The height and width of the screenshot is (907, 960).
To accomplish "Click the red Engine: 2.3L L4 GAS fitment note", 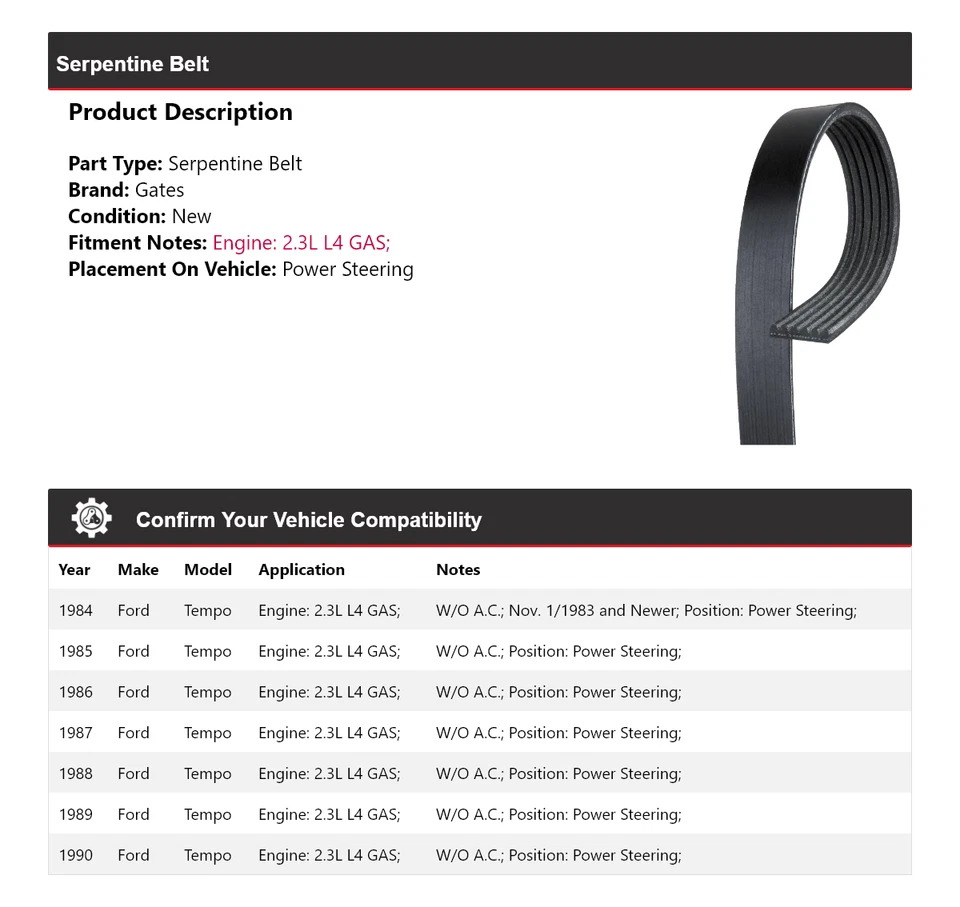I will coord(301,242).
